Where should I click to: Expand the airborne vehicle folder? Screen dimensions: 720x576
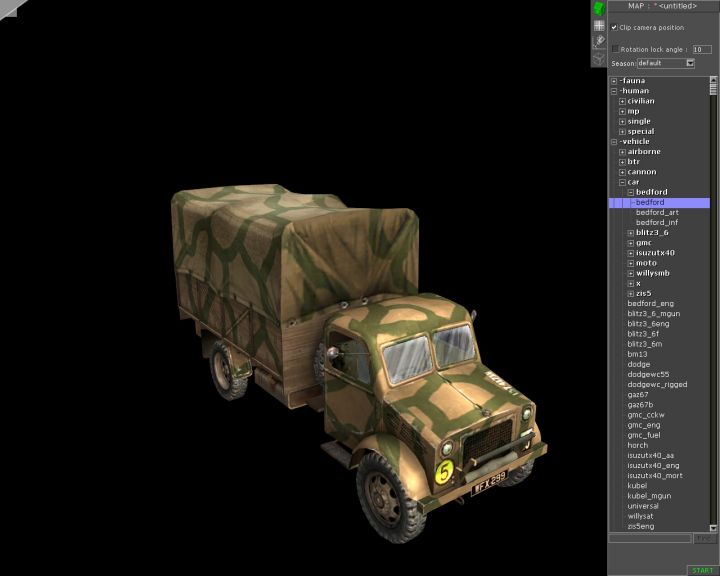pos(622,152)
